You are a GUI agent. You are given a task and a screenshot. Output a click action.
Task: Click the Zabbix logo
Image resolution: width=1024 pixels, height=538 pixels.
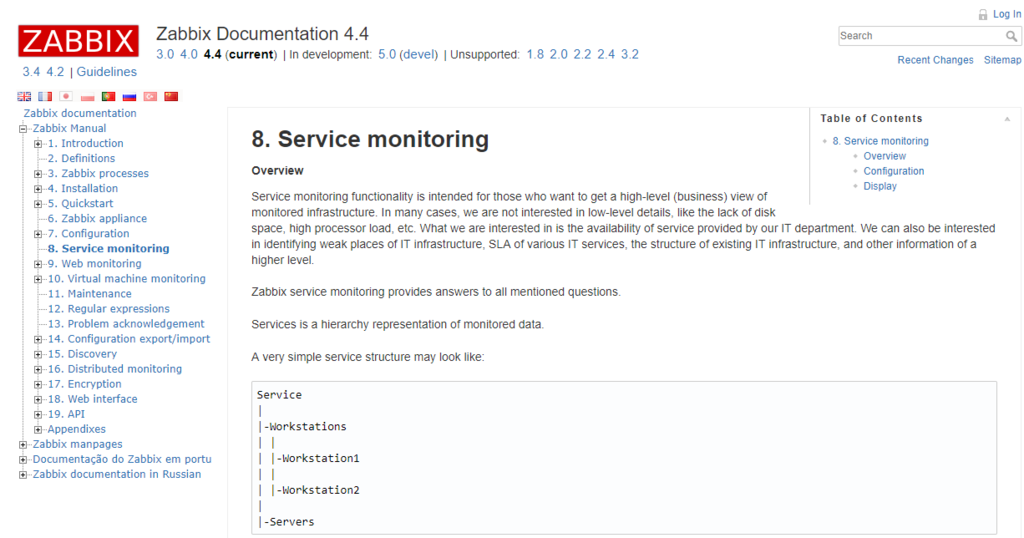78,41
